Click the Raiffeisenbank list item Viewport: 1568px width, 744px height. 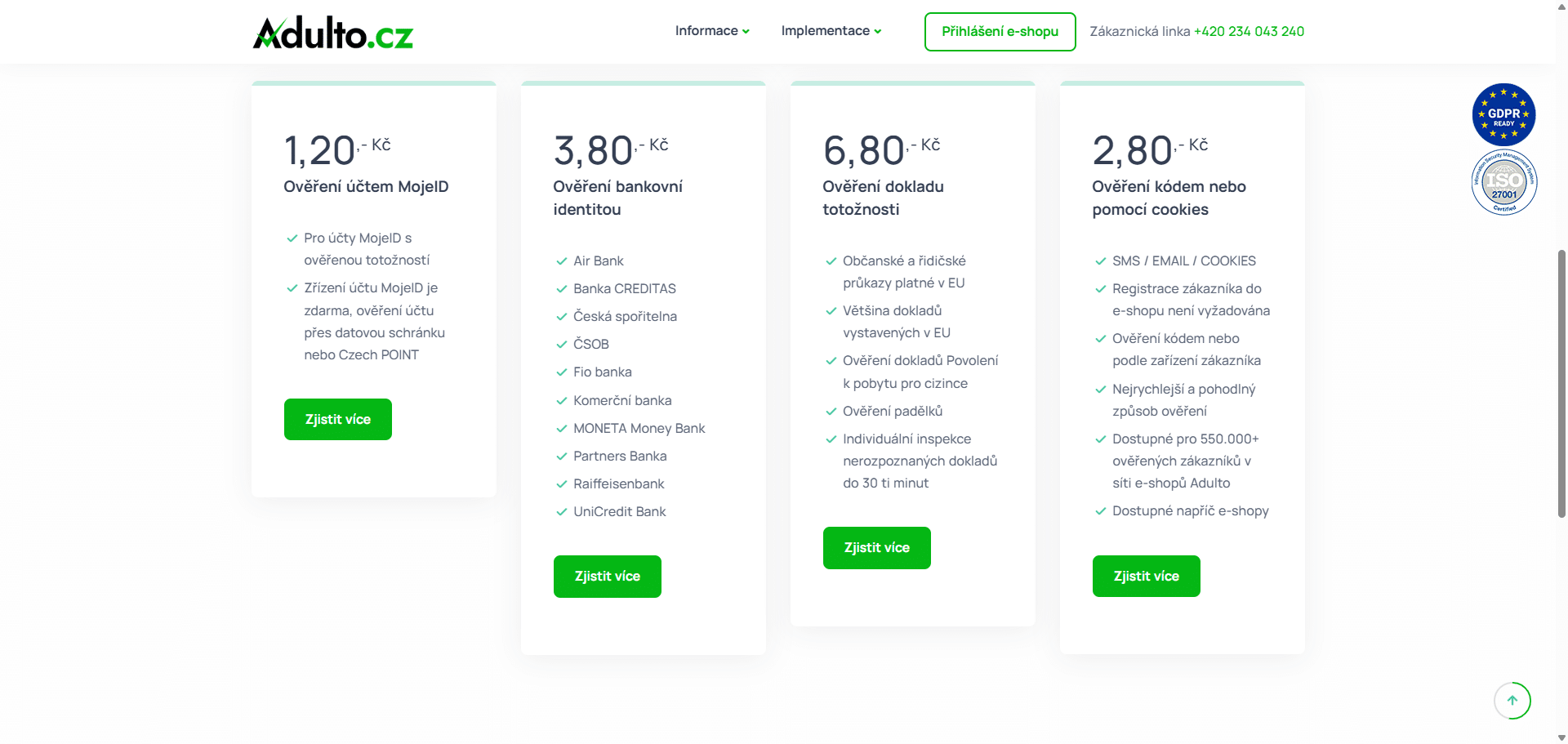pyautogui.click(x=619, y=484)
